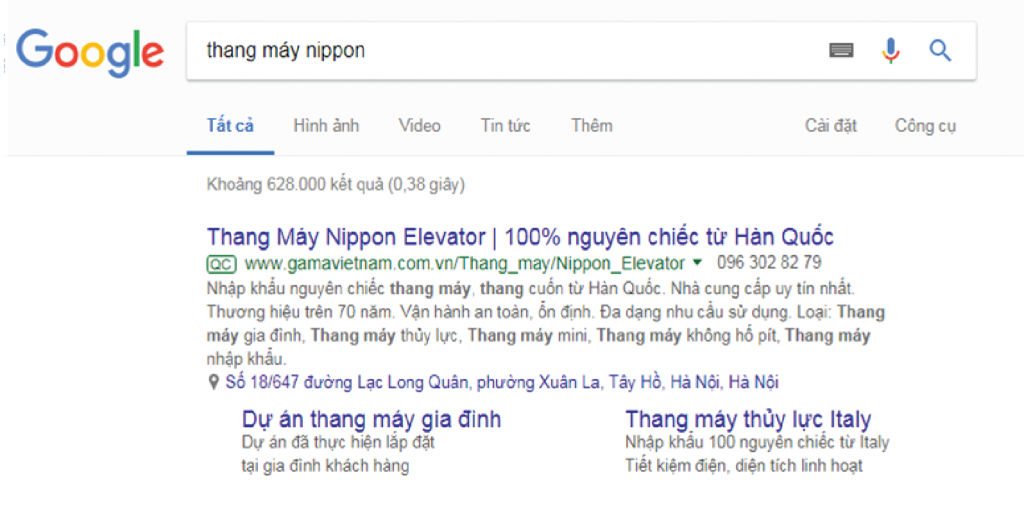Viewport: 1024px width, 518px height.
Task: Open 'Thang máy thủy lực Italy' sitelink
Action: pos(748,419)
